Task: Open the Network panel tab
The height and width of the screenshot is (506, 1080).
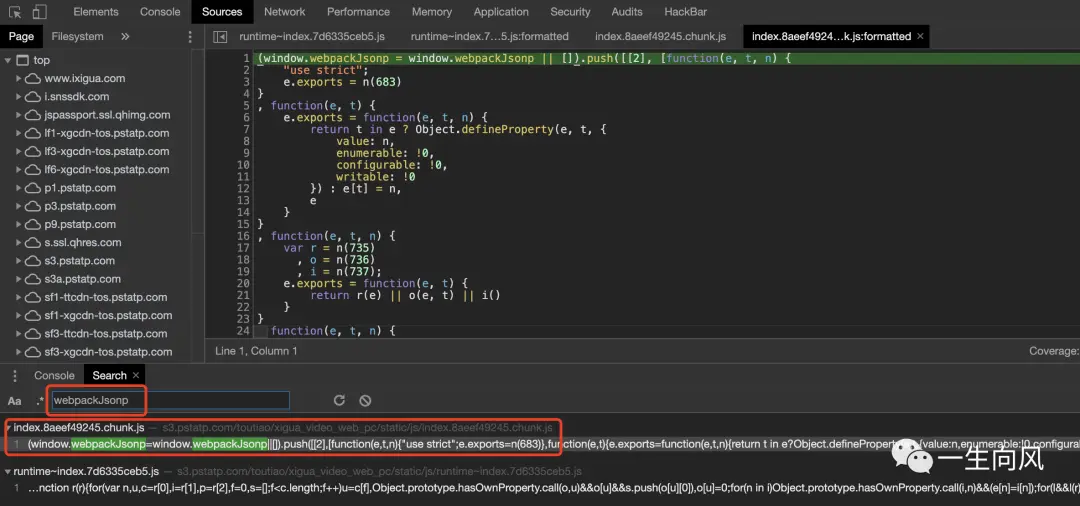Action: point(284,12)
